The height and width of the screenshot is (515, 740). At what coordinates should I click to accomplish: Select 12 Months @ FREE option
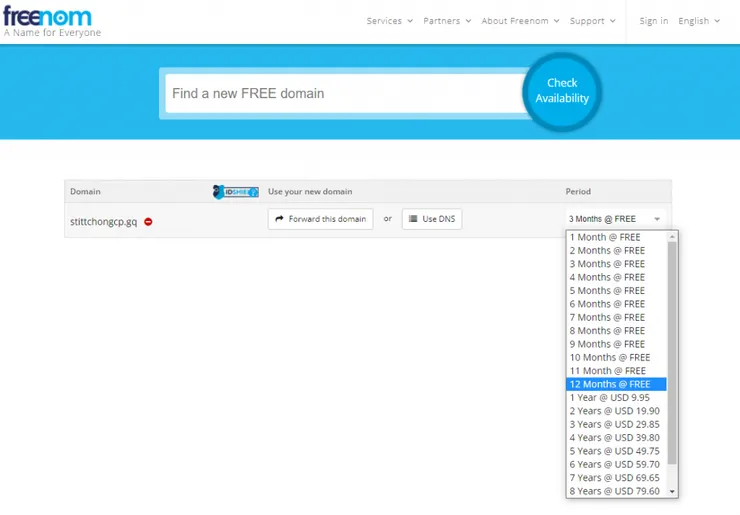pos(616,384)
